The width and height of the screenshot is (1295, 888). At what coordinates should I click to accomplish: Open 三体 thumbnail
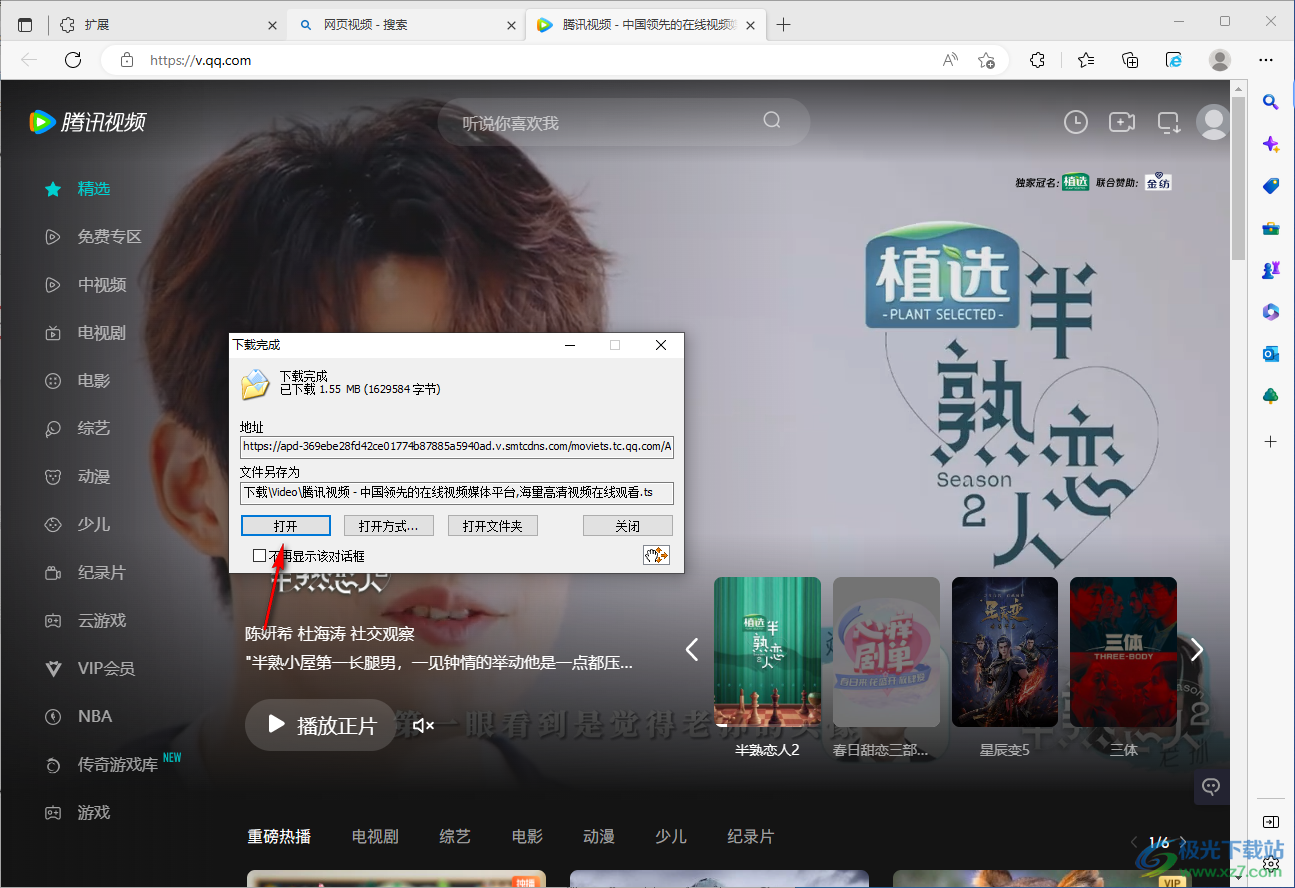pyautogui.click(x=1123, y=652)
